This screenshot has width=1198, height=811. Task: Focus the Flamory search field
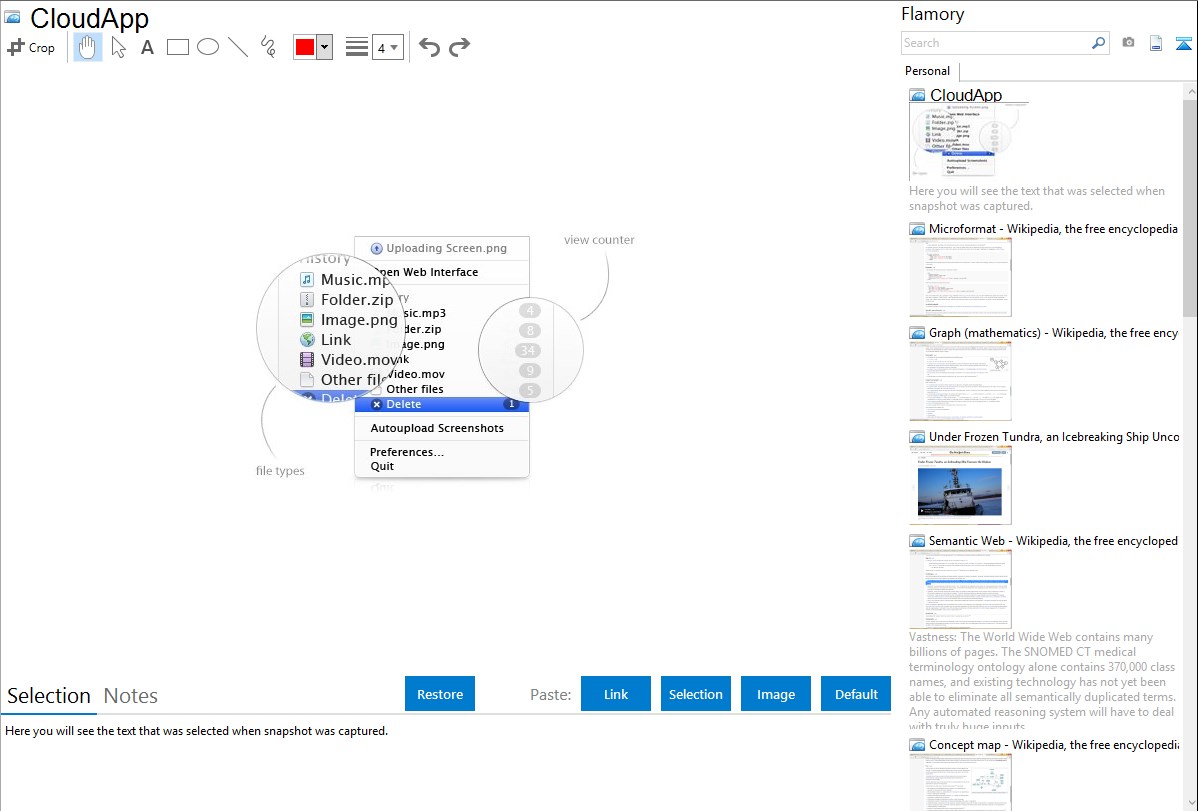(x=995, y=43)
